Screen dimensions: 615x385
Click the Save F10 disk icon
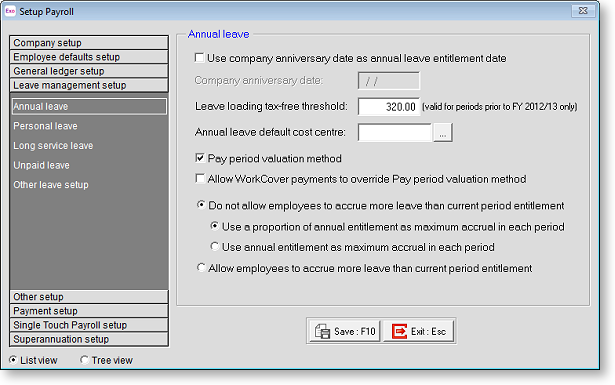322,331
